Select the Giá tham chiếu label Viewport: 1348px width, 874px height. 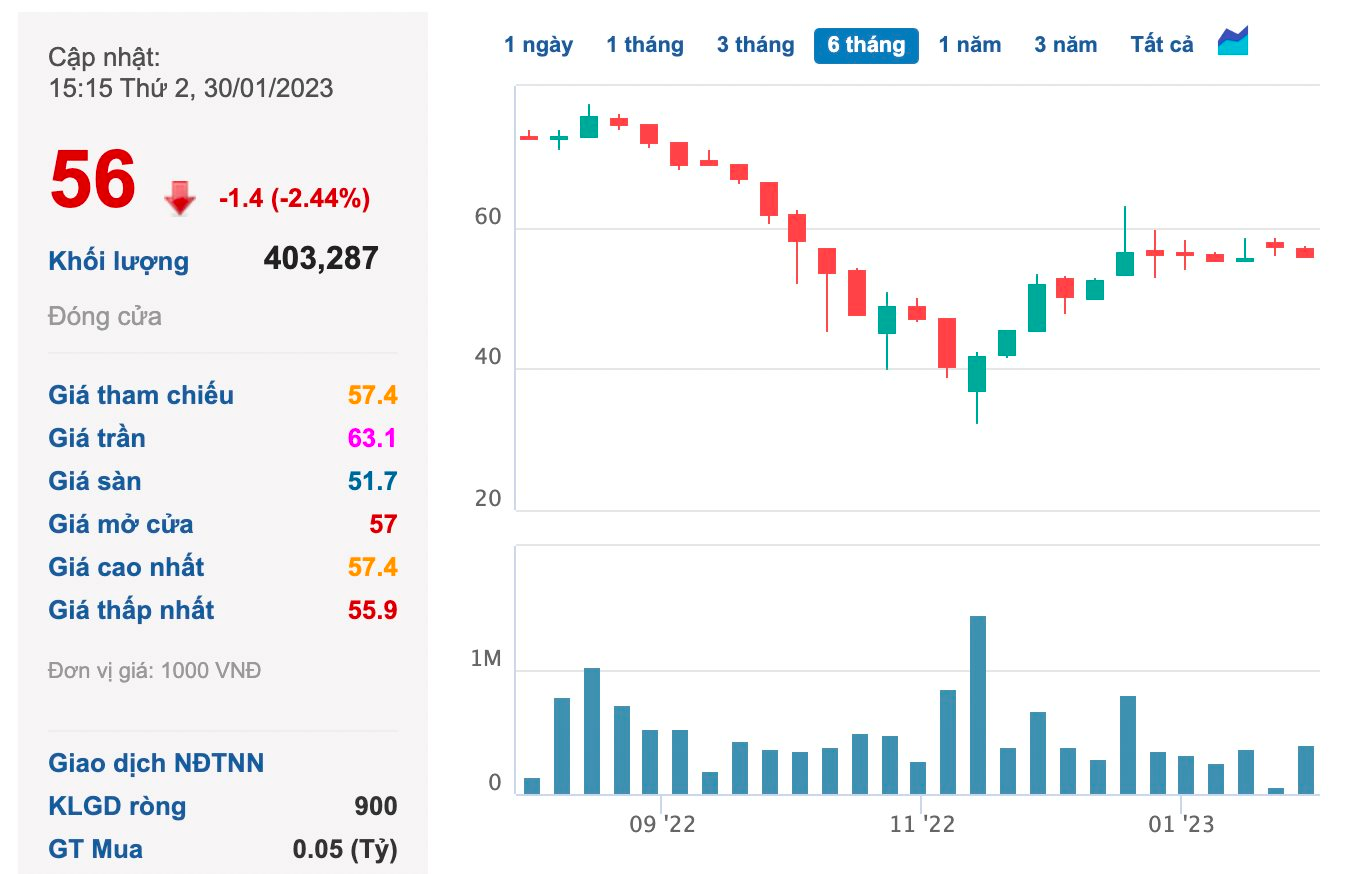pos(141,395)
